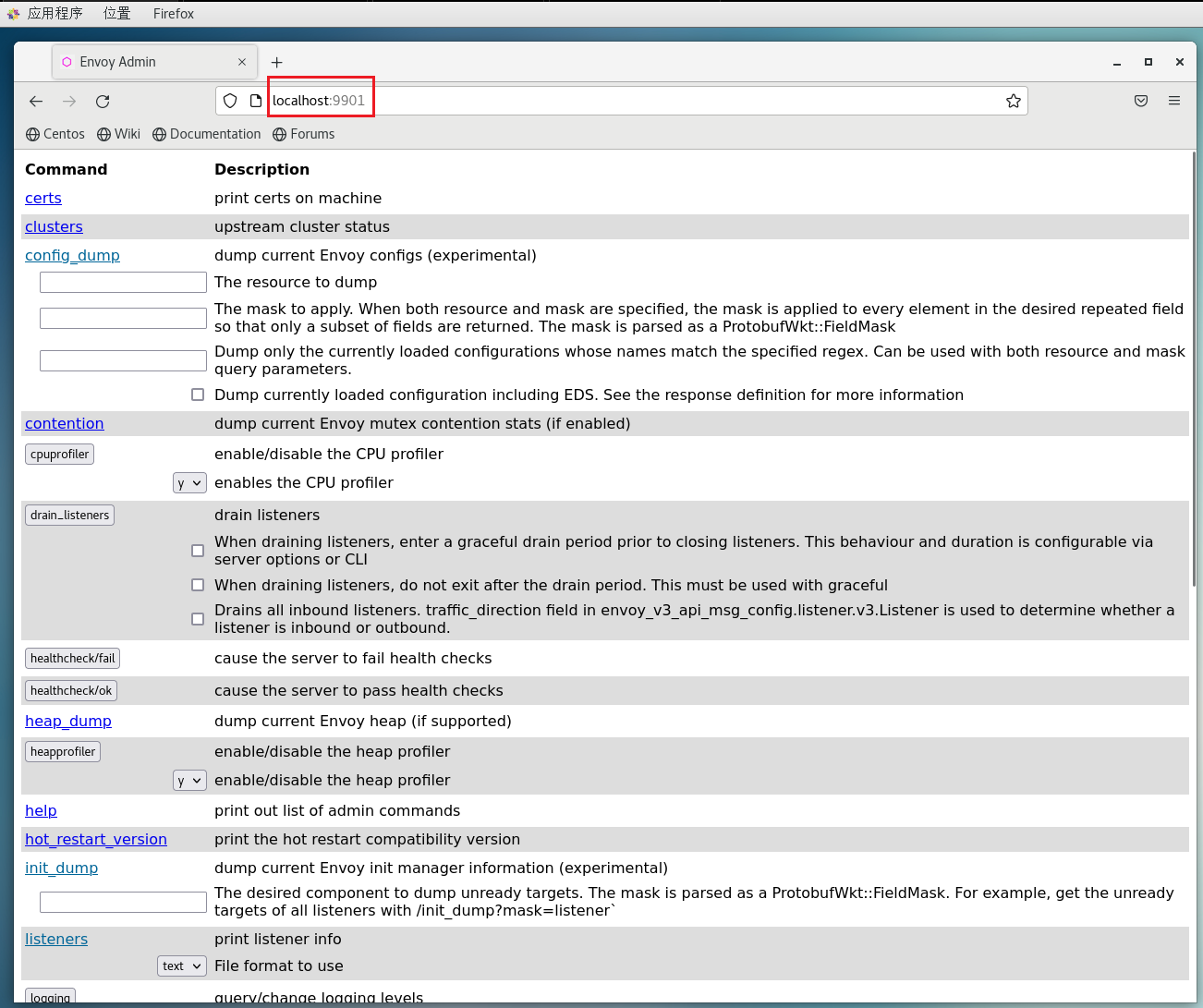Open the Centos bookmark
Image resolution: width=1203 pixels, height=1008 pixels.
(x=55, y=134)
